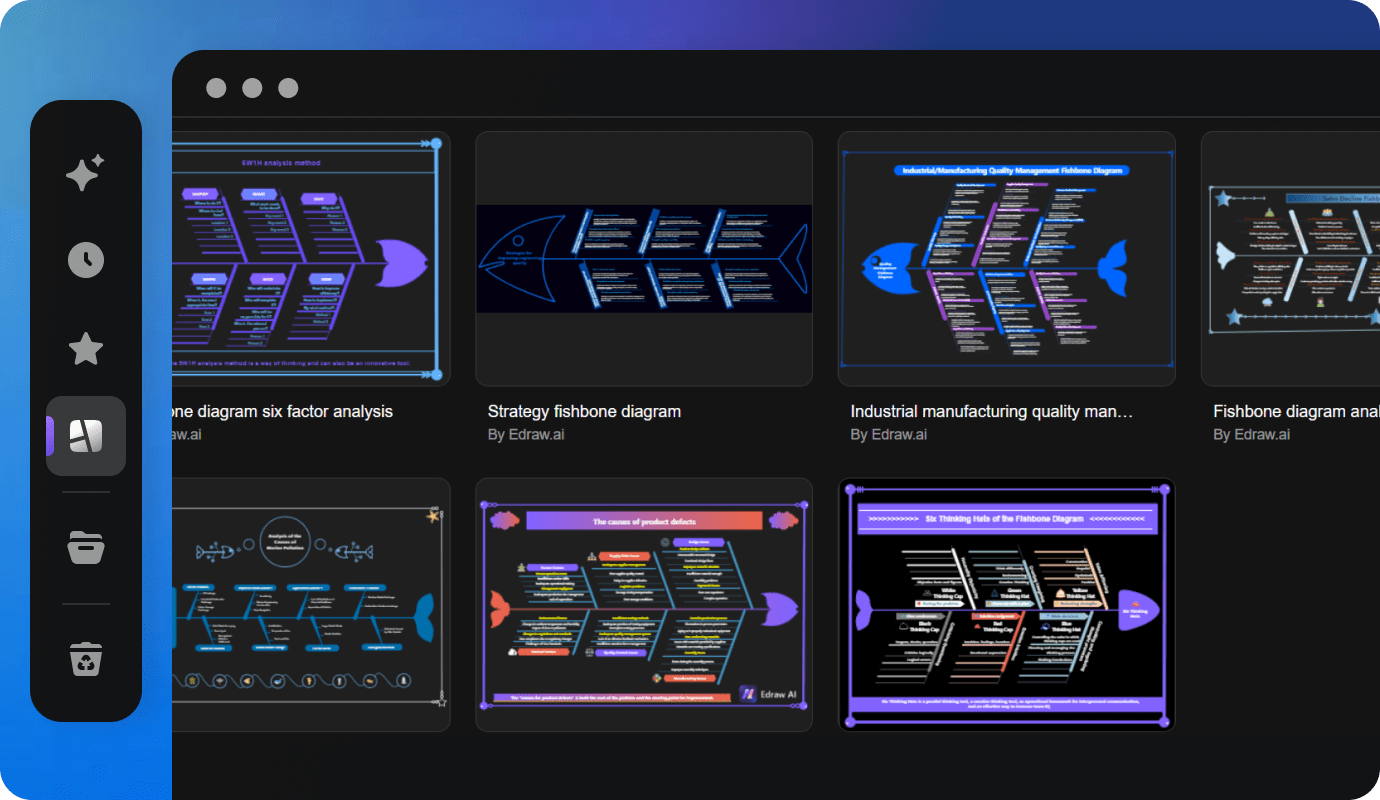Open Favorites via the star icon
The height and width of the screenshot is (800, 1380).
(x=86, y=349)
